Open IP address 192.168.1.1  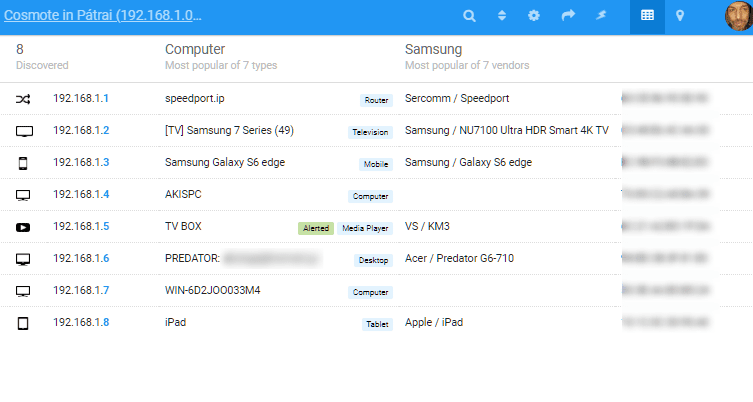point(81,98)
